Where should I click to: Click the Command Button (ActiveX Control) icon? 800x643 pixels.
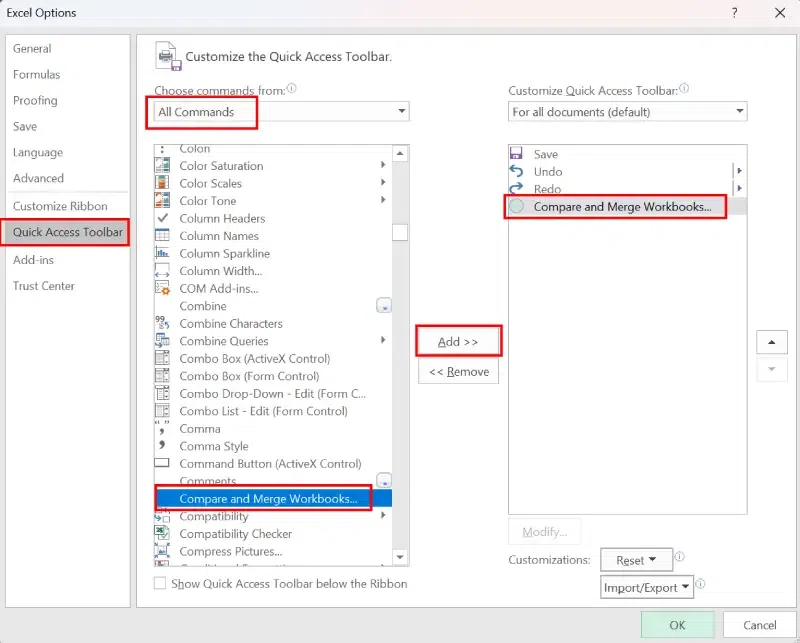pos(162,463)
